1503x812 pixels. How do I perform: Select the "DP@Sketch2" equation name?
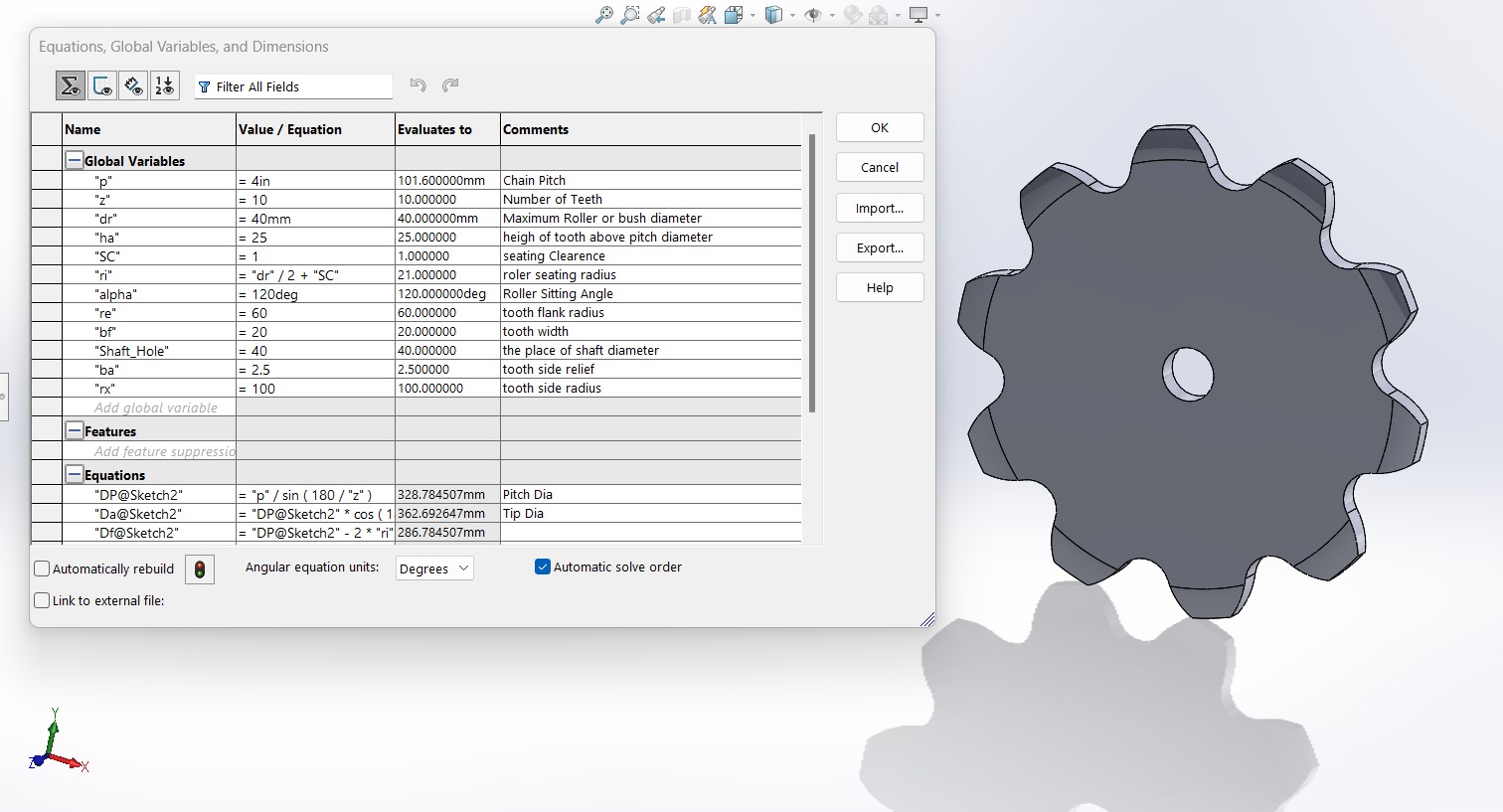coord(149,495)
